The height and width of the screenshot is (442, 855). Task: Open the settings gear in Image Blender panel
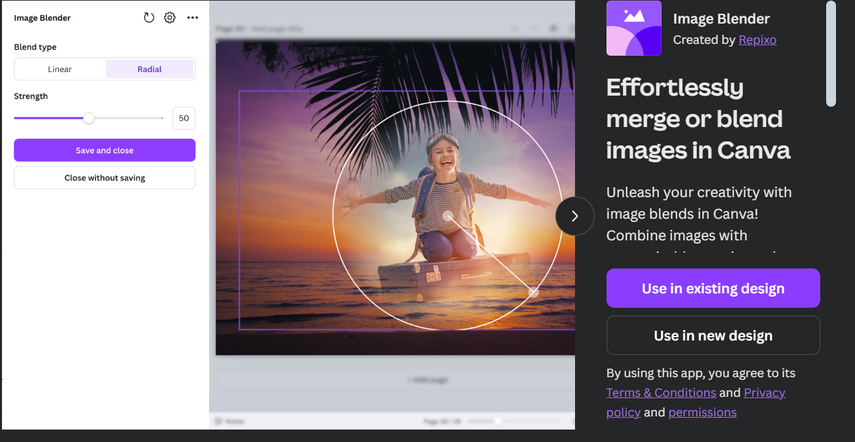pos(170,18)
